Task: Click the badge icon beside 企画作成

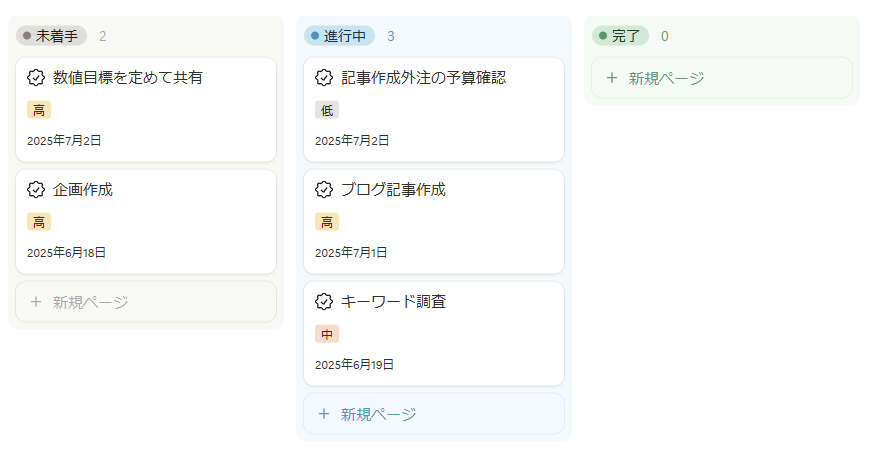Action: click(x=36, y=190)
